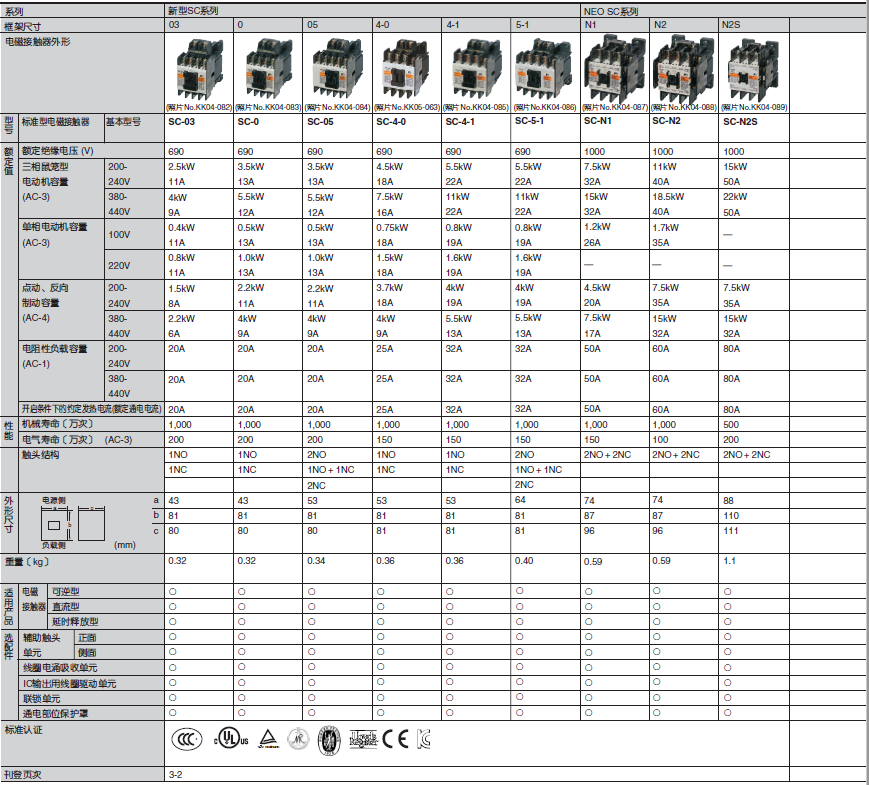Viewport: 869px width, 785px height.
Task: Click the 18.5kW value for SC-N2
Action: click(x=668, y=197)
